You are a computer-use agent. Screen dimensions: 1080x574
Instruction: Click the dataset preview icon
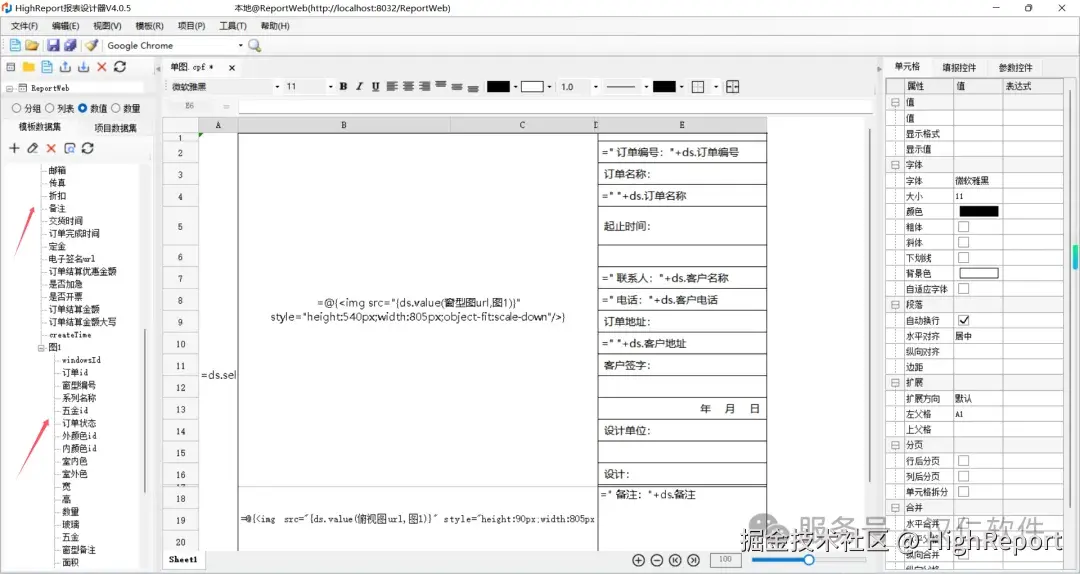[70, 148]
